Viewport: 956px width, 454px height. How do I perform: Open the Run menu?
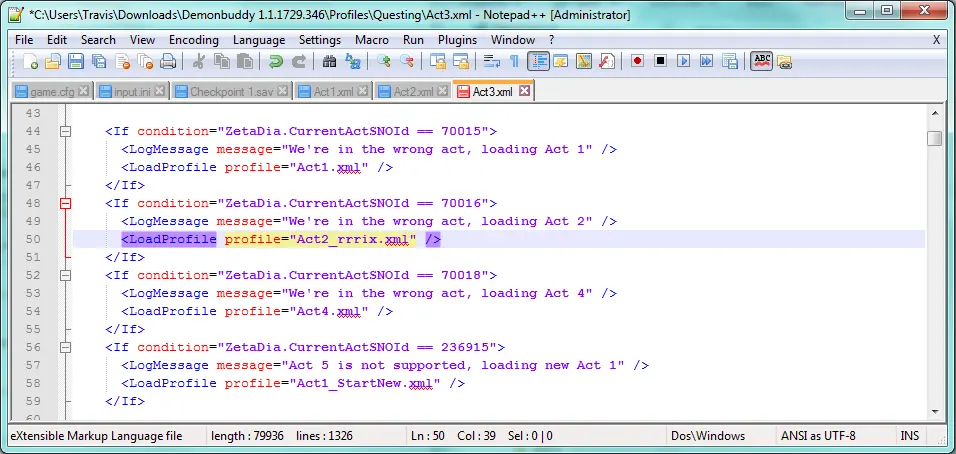413,40
